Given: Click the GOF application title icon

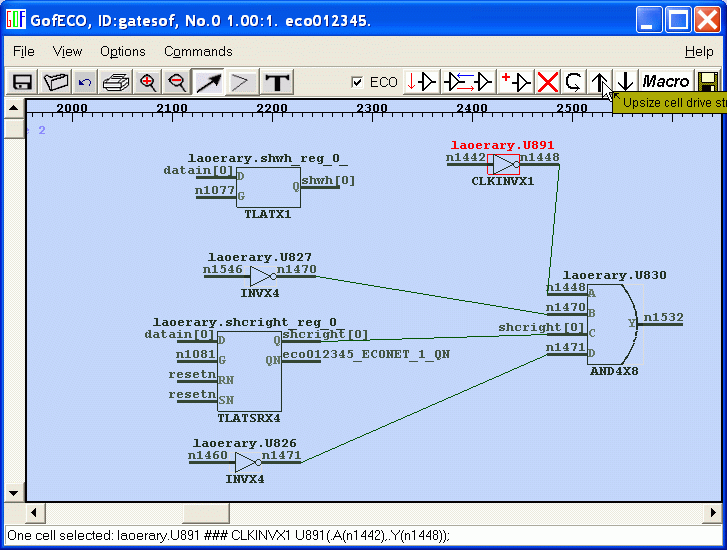Looking at the screenshot, I should click(x=15, y=20).
